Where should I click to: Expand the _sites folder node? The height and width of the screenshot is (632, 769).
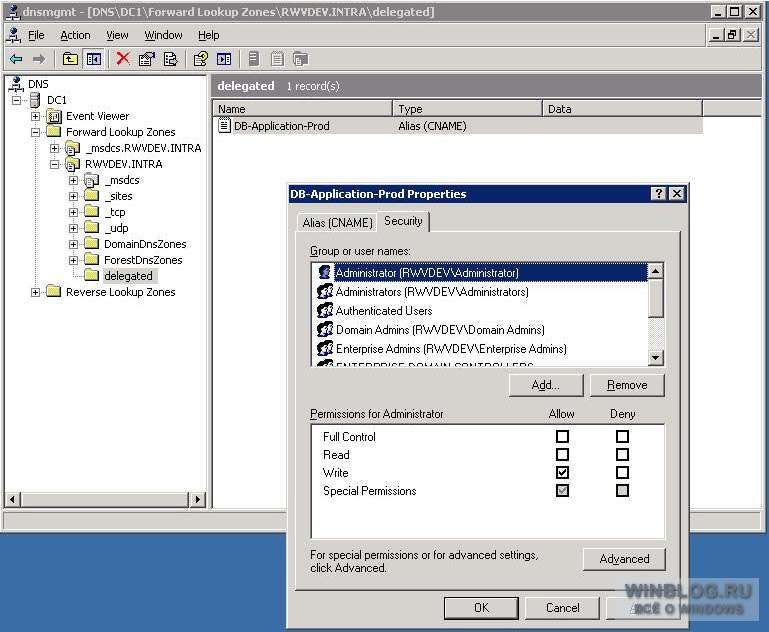(73, 196)
